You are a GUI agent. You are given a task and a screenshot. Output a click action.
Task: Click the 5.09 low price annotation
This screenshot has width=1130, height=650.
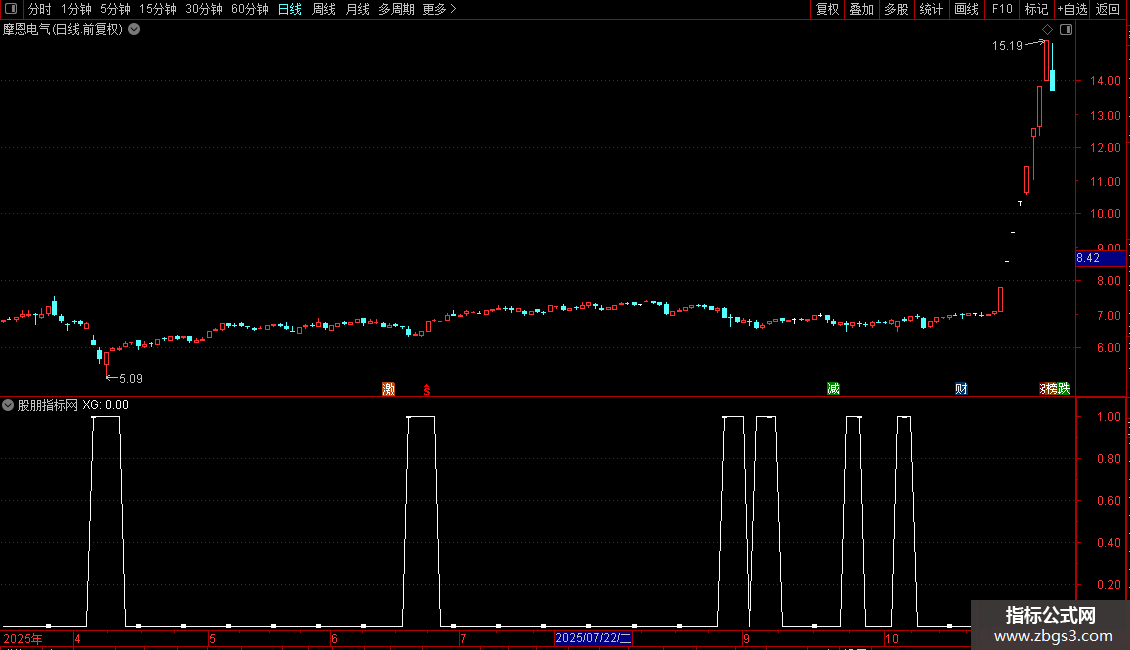tap(130, 378)
